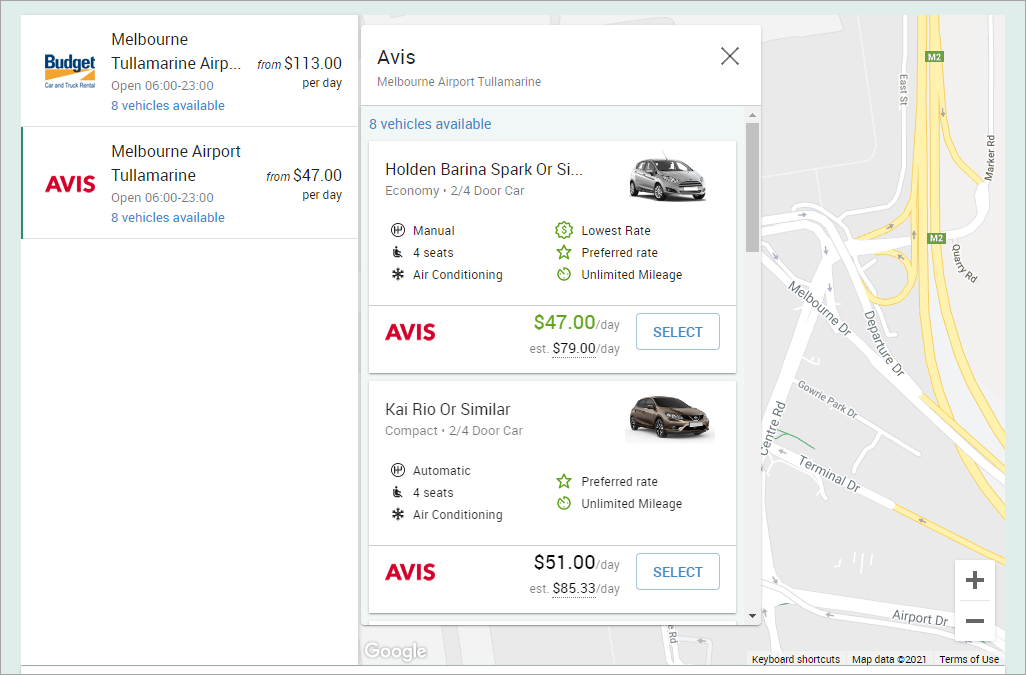The image size is (1026, 675).
Task: Click the $47.00/day green price
Action: [576, 322]
